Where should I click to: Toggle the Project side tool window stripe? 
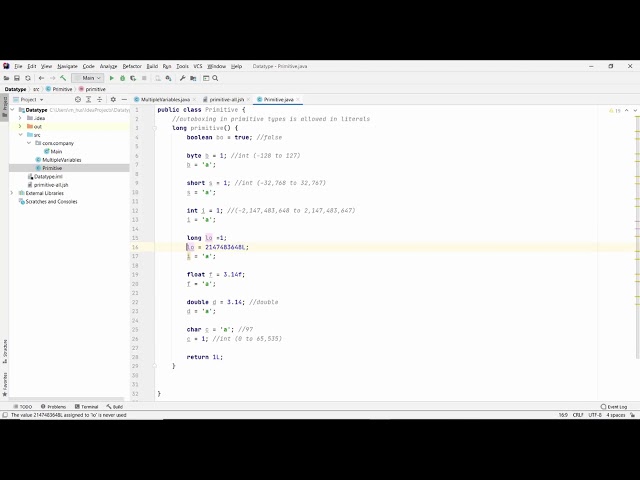5,107
